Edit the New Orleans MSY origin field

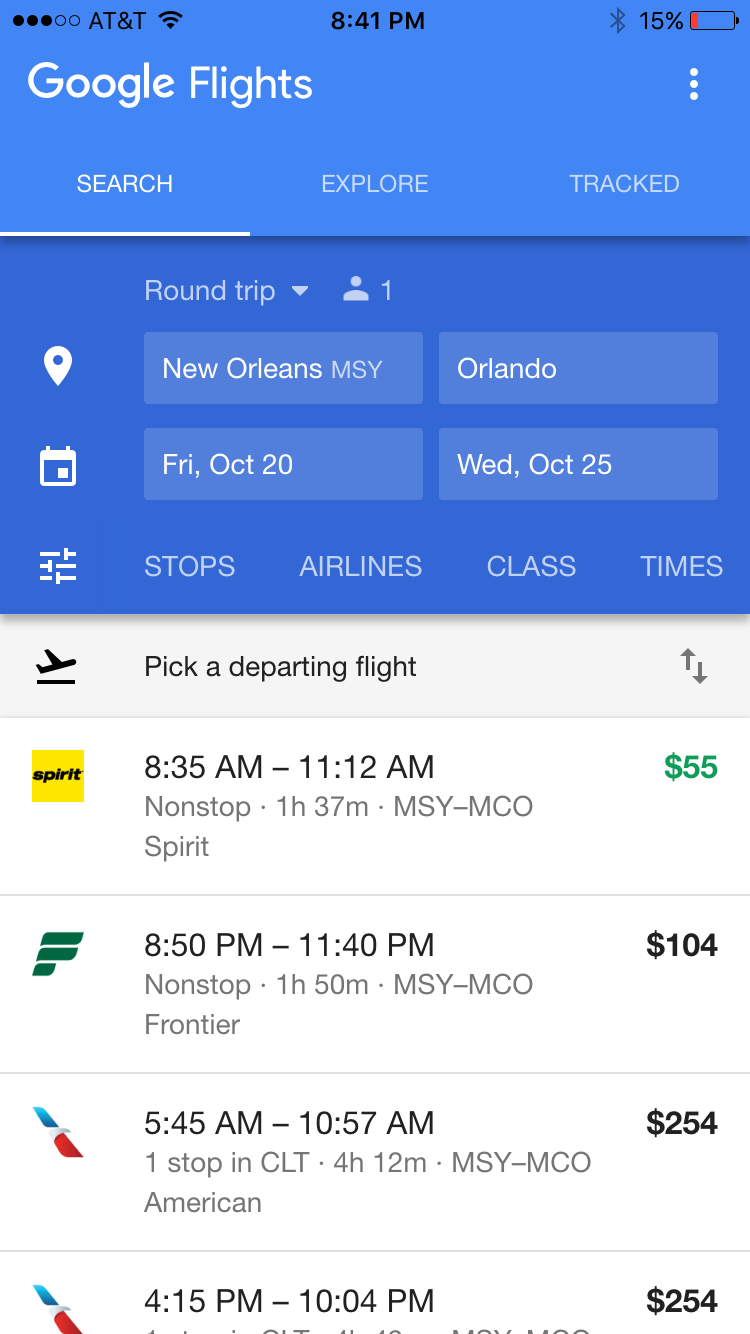[283, 368]
